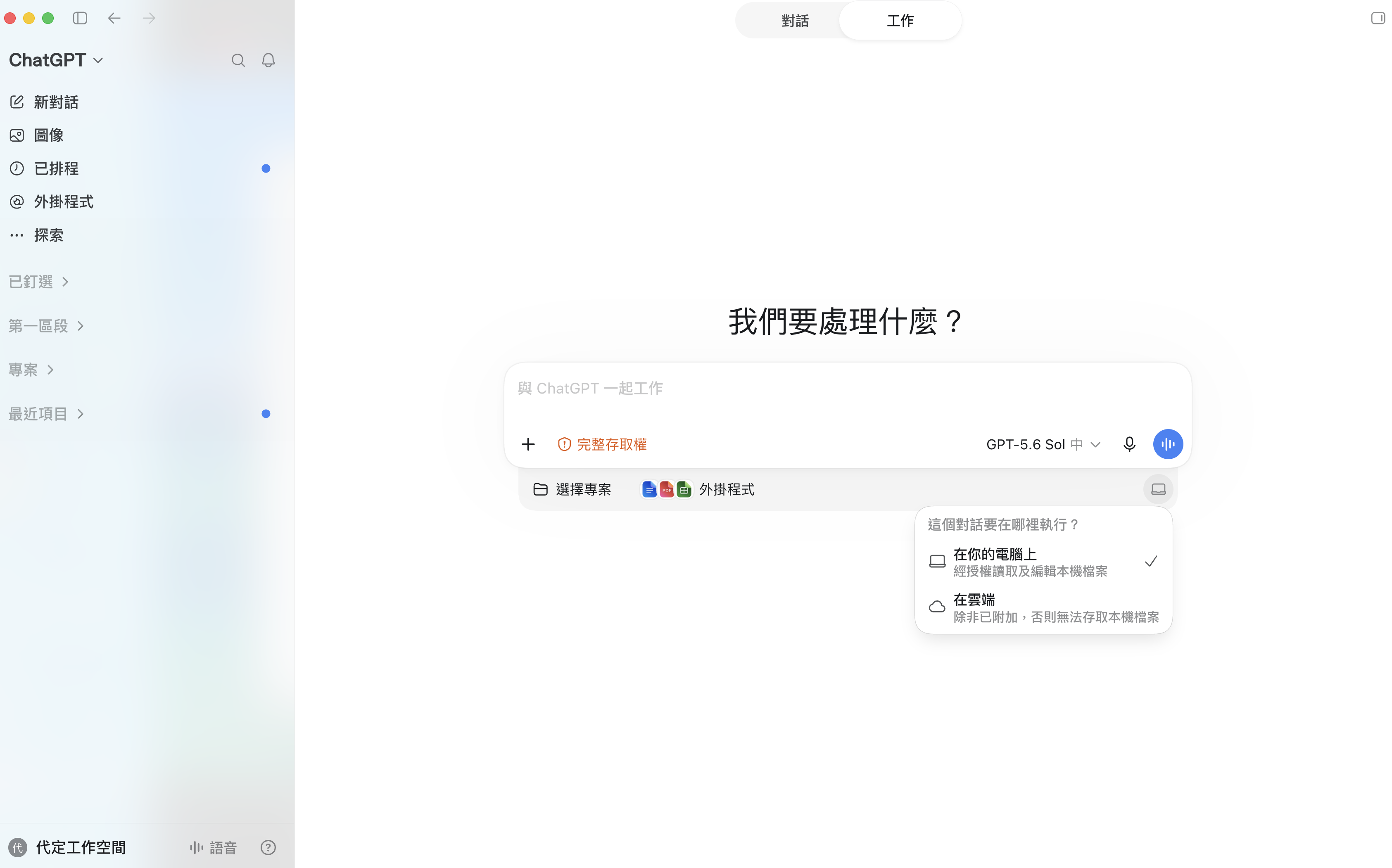1392x868 pixels.
Task: Open 外掛程式 below the composer
Action: 698,489
